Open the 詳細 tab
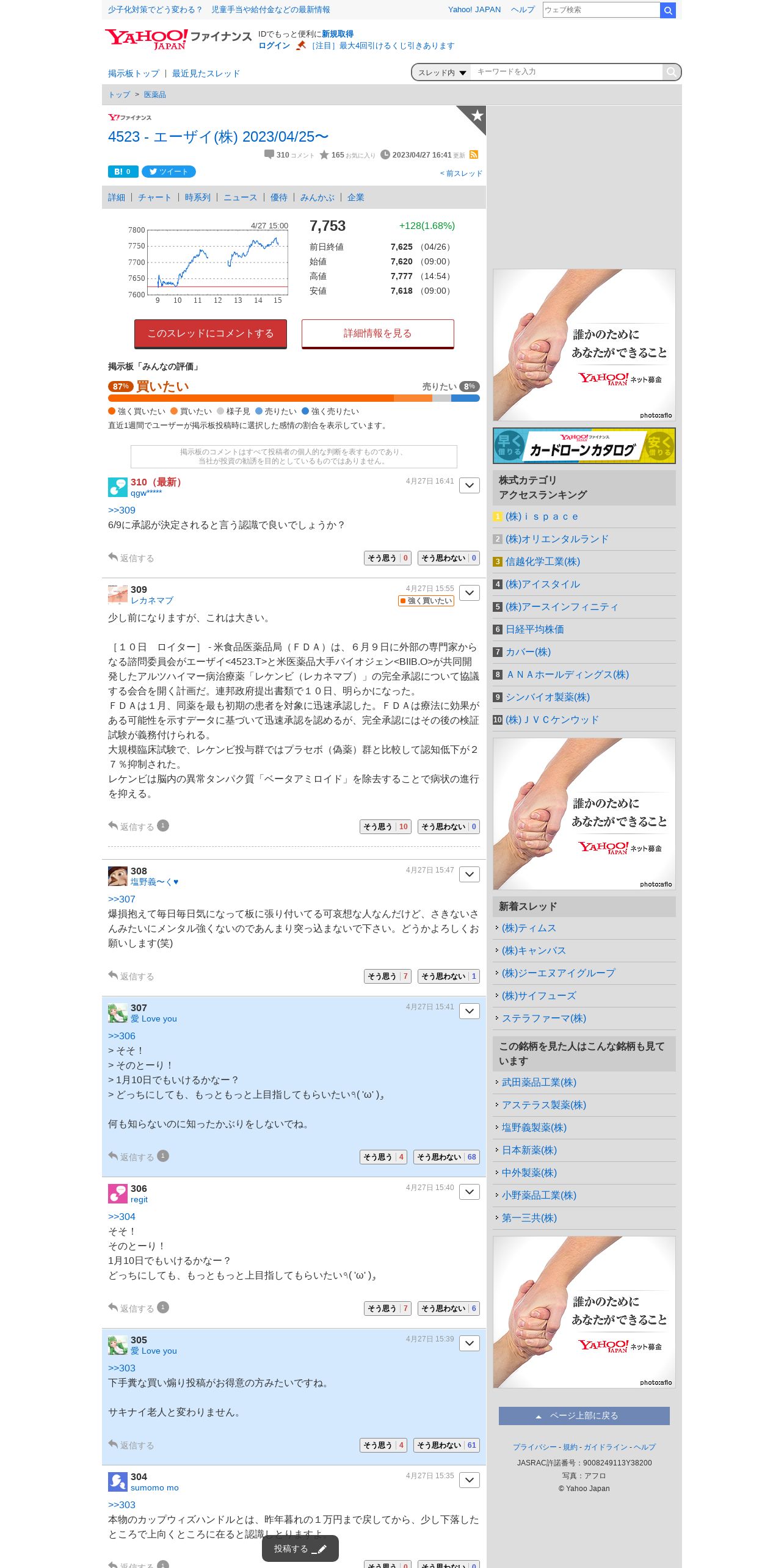The image size is (784, 1568). [x=117, y=197]
